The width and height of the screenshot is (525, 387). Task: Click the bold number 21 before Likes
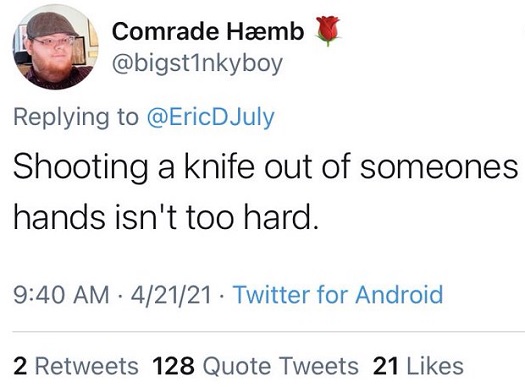[386, 366]
